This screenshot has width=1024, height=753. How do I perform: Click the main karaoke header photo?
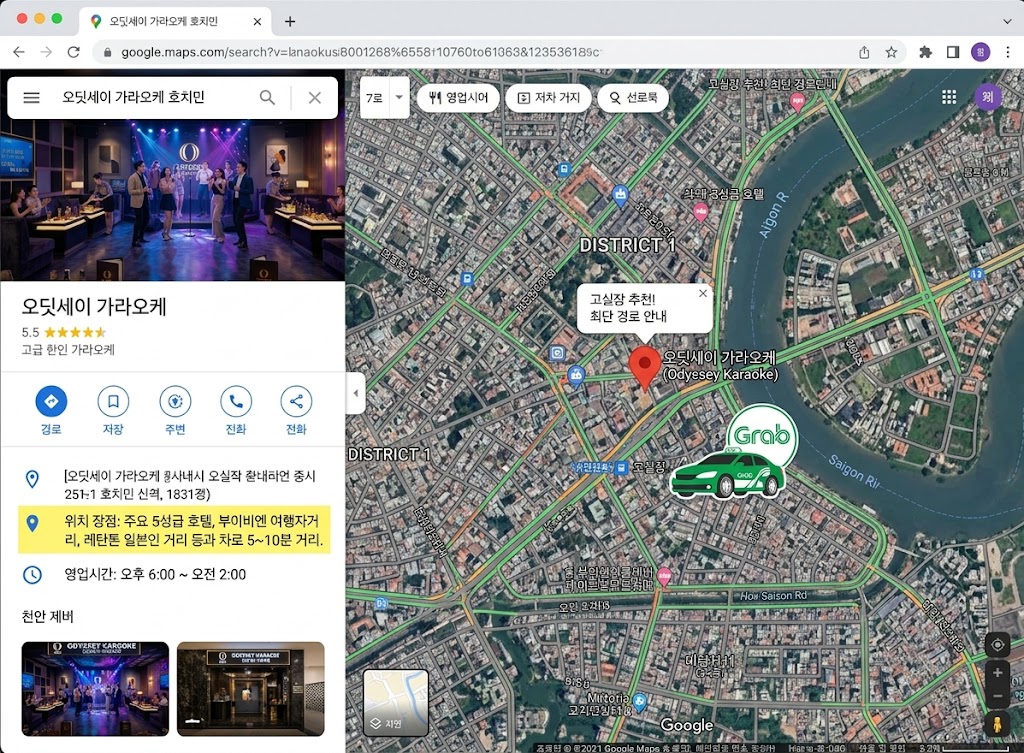(172, 200)
